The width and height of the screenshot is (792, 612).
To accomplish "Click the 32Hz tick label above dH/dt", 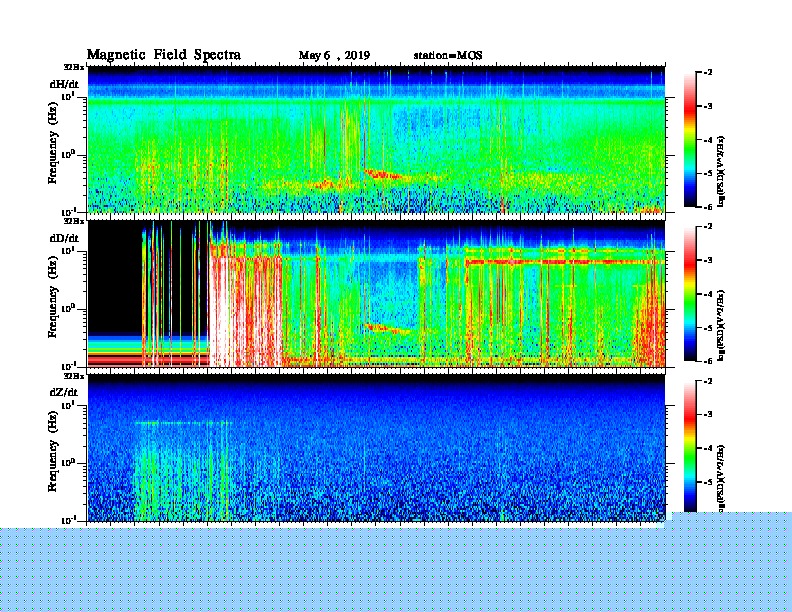I will (x=74, y=67).
